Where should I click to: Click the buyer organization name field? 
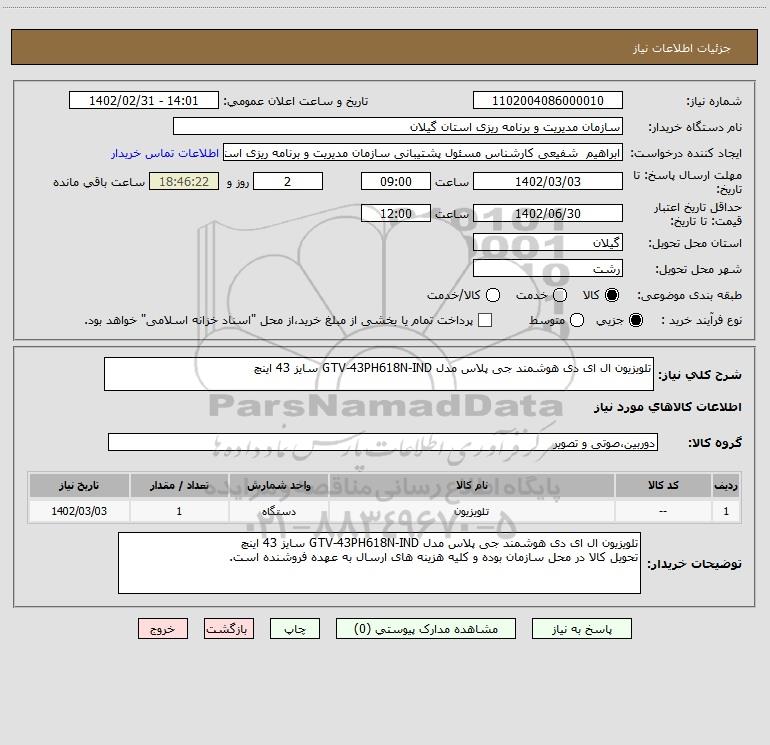pos(398,127)
